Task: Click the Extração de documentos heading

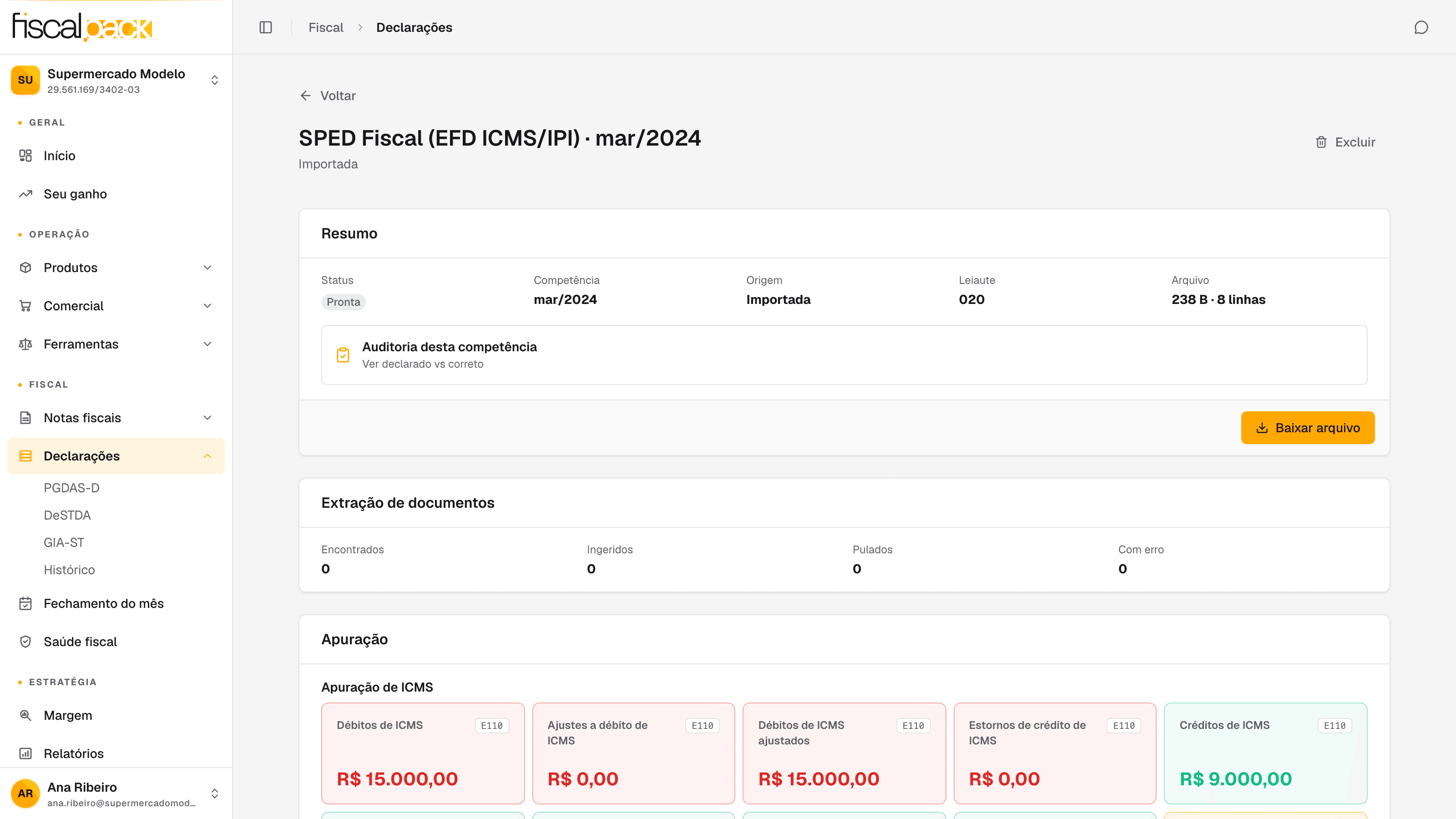Action: (408, 502)
